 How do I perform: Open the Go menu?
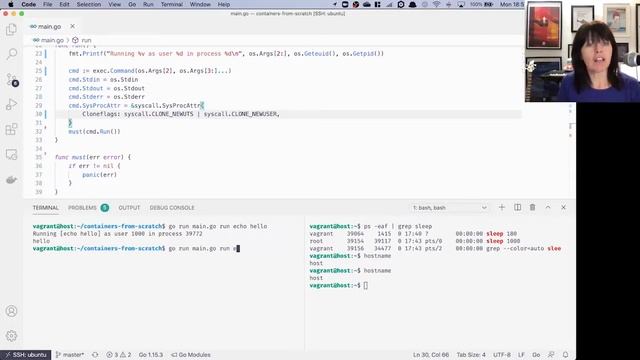[132, 4]
